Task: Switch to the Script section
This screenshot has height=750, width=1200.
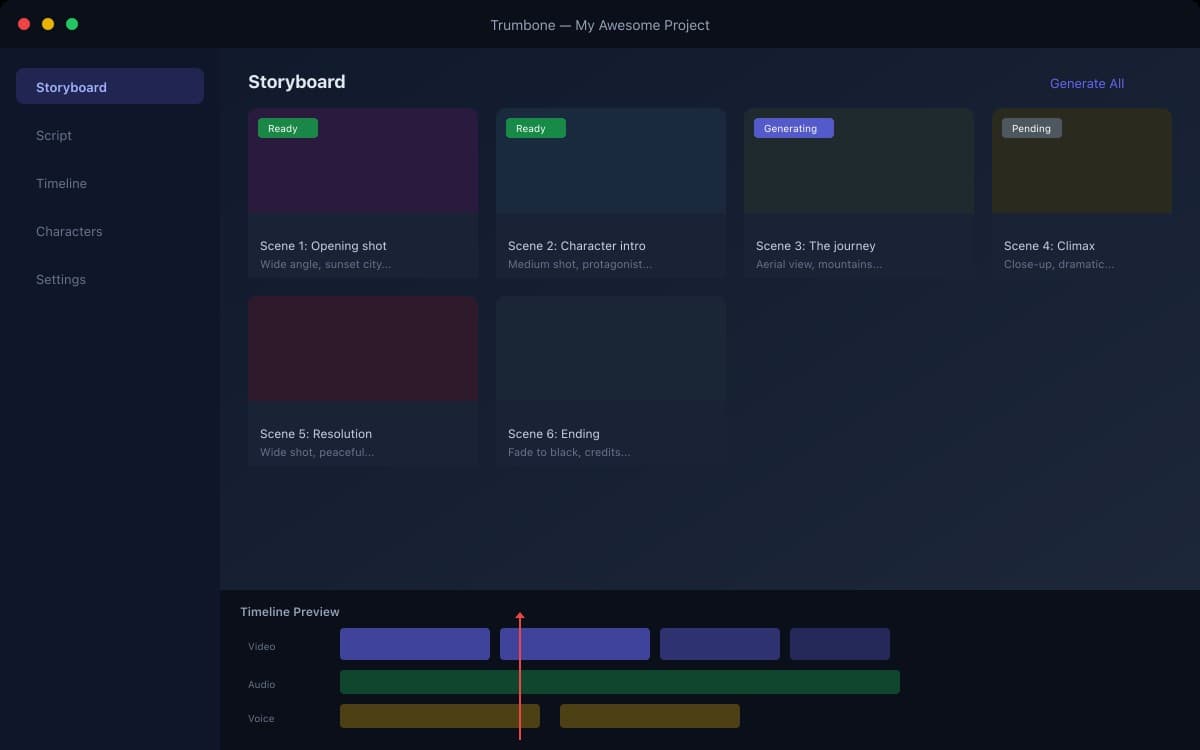Action: tap(54, 135)
